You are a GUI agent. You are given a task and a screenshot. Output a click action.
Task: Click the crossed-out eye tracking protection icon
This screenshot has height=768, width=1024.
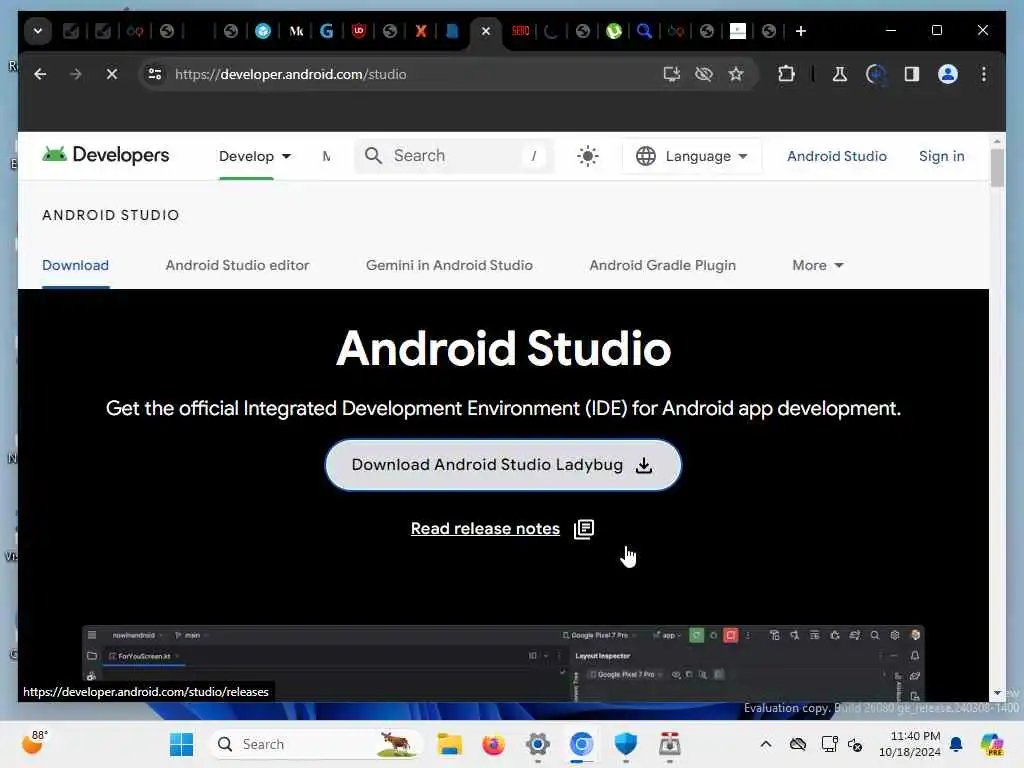point(704,74)
